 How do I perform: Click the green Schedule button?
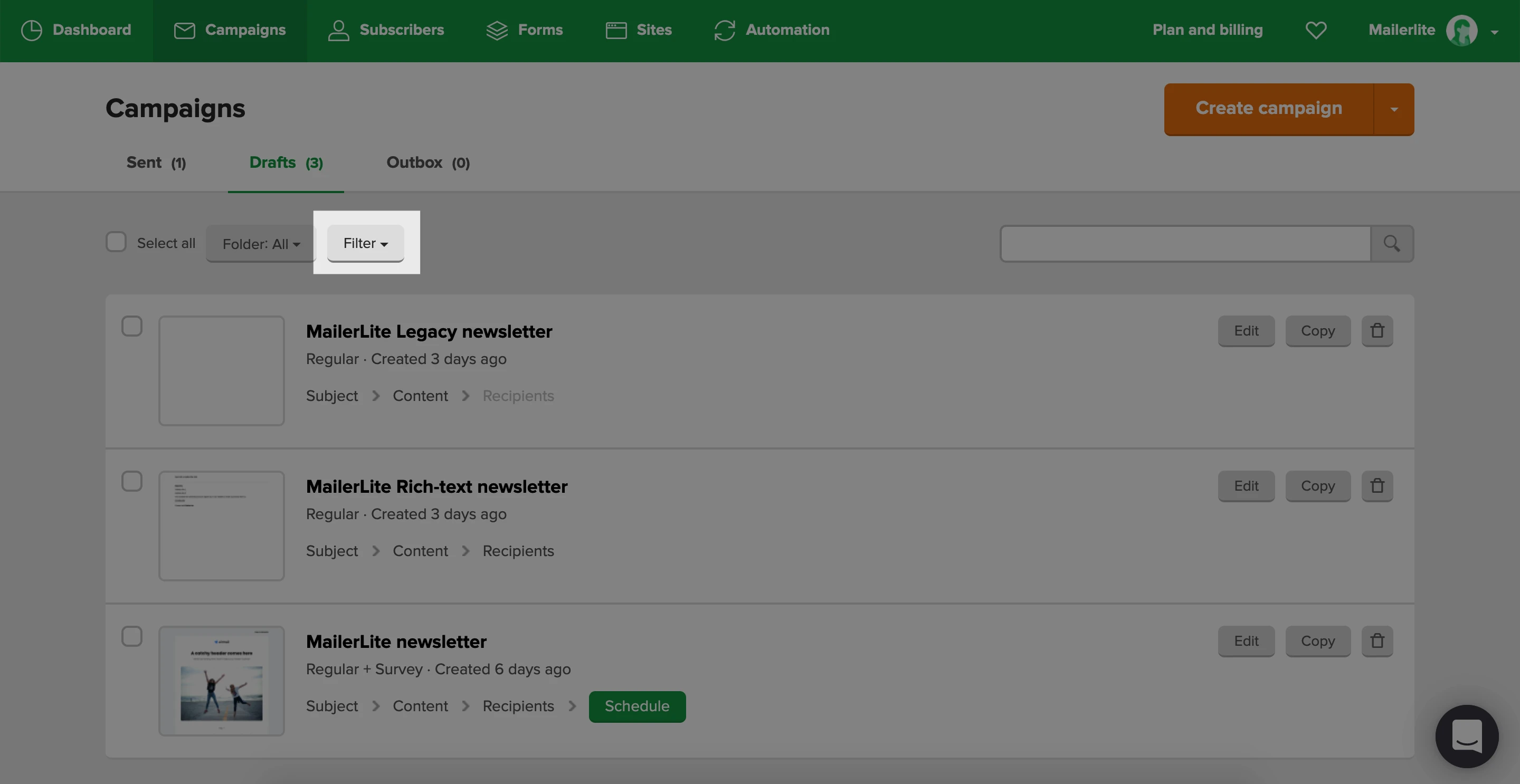(x=636, y=707)
